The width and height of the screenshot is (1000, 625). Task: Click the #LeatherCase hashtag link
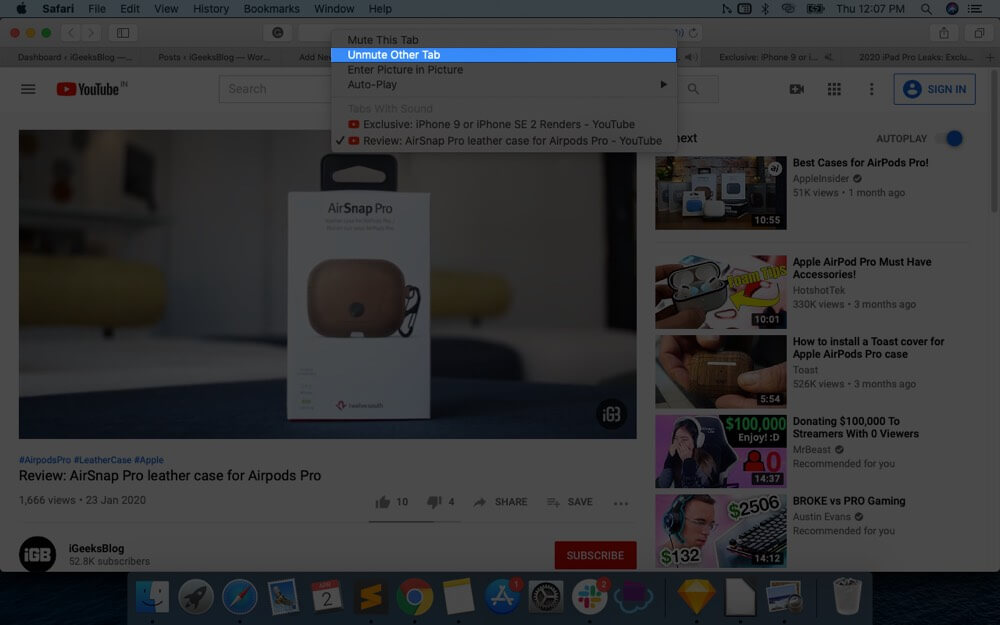click(x=102, y=460)
